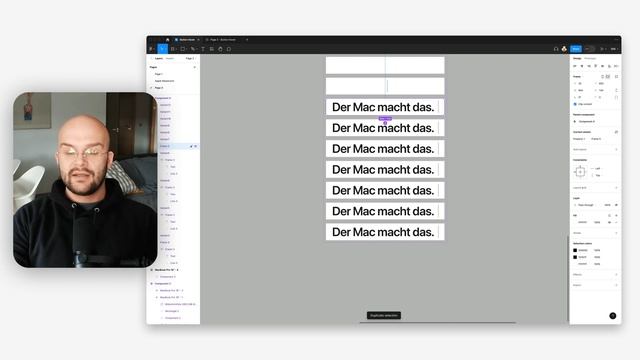
Task: Click the blue Share button
Action: 576,49
